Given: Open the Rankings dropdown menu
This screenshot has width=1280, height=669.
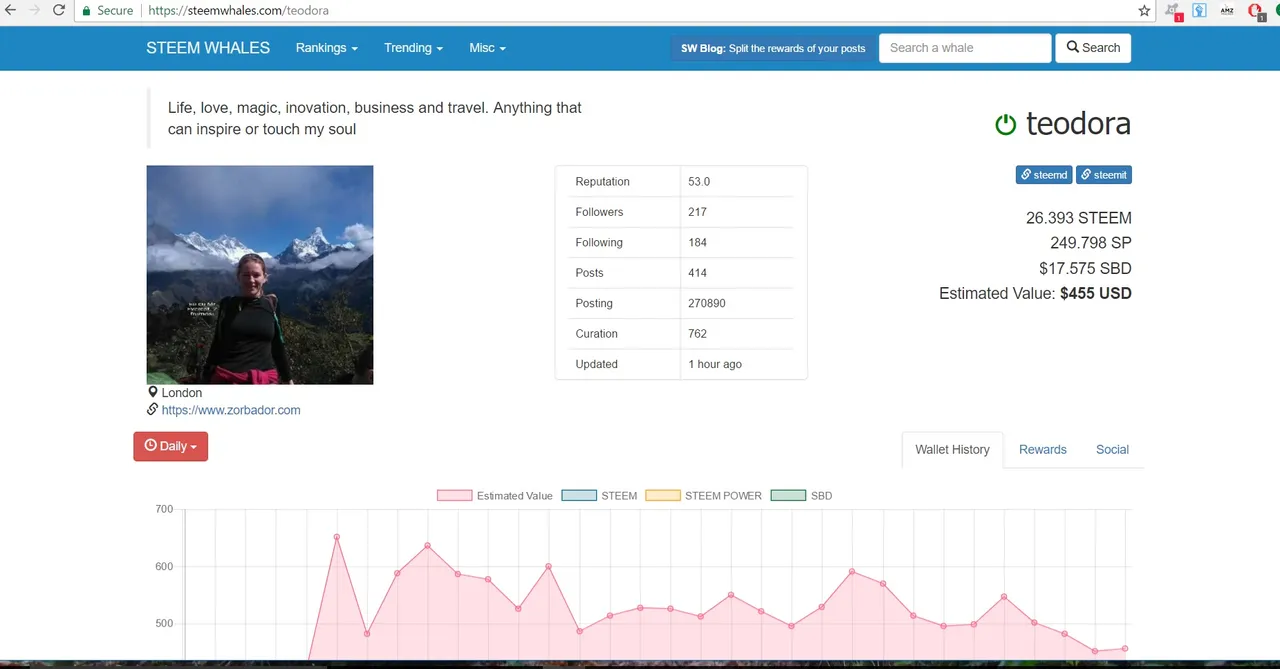Looking at the screenshot, I should tap(326, 48).
